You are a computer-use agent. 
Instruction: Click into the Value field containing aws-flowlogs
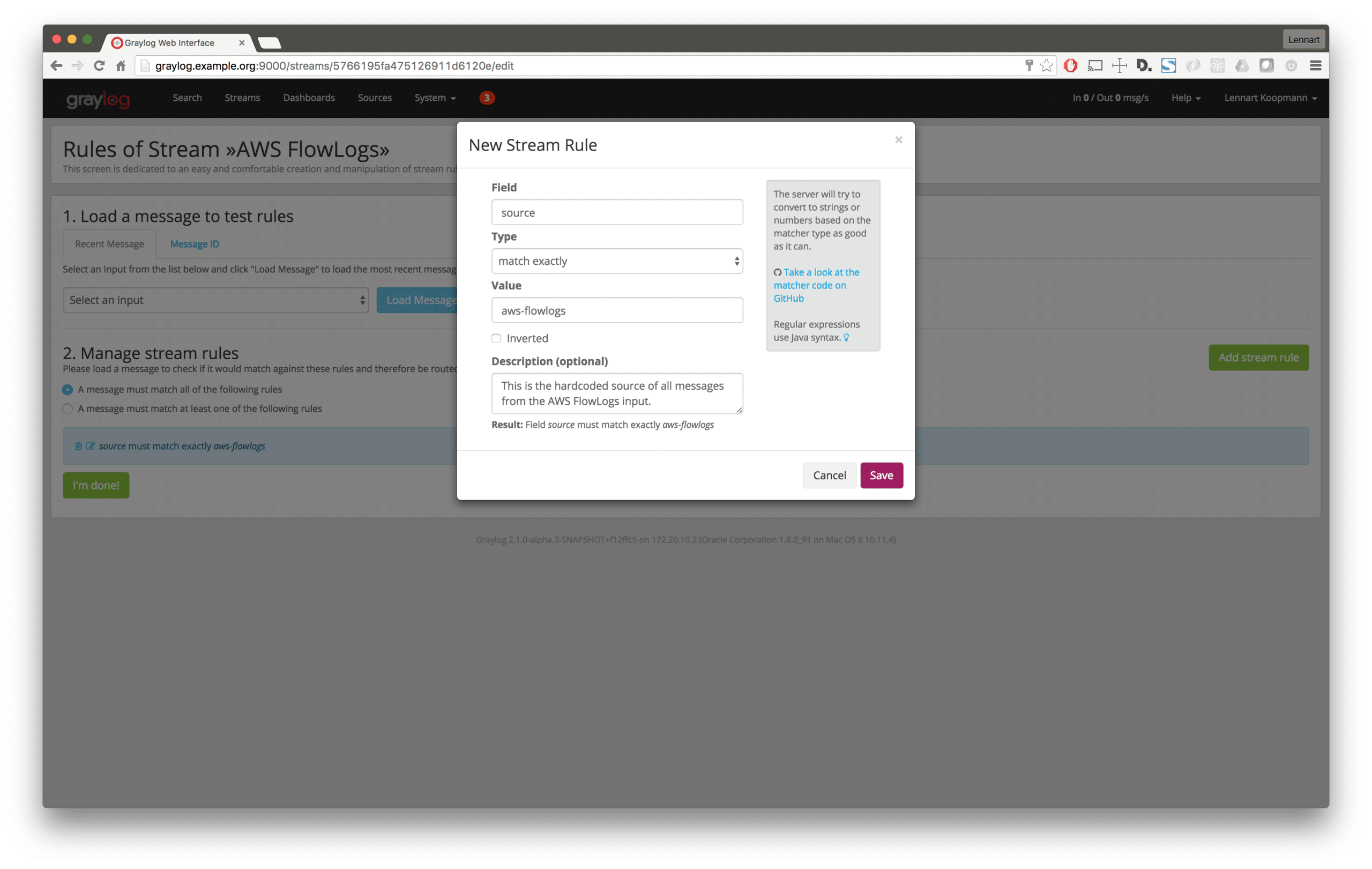coord(616,310)
